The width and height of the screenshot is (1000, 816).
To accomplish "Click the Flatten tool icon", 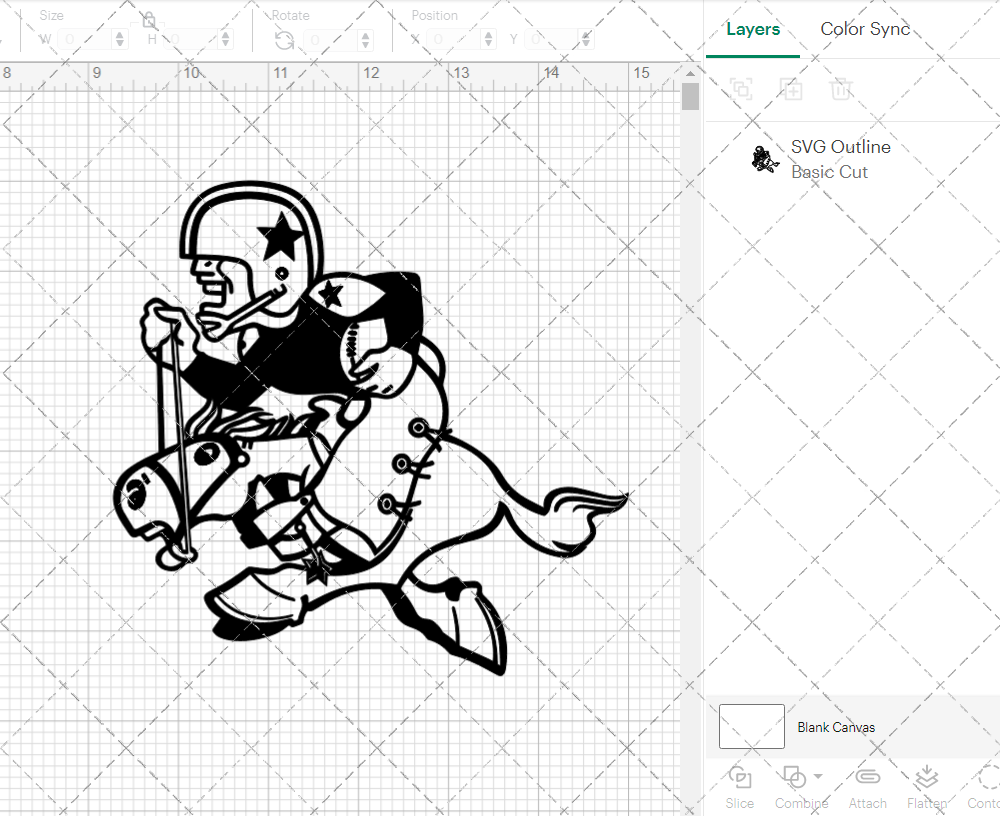I will pyautogui.click(x=927, y=778).
